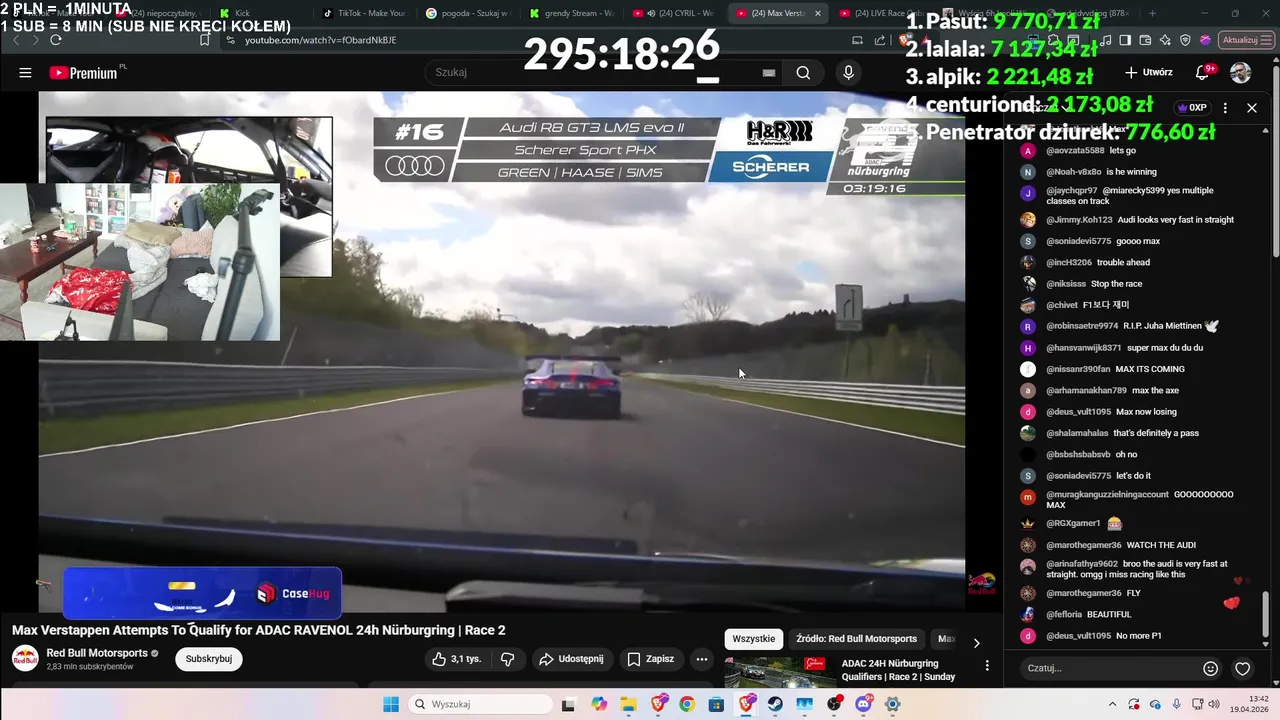
Task: Open options for ADAC 24H recommended video
Action: click(987, 666)
